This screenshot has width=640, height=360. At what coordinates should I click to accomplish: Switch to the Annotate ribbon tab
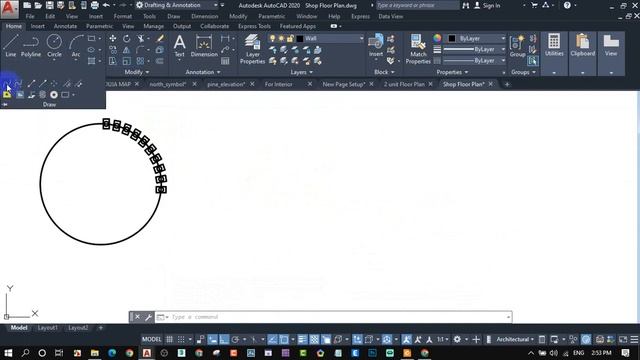[x=65, y=26]
